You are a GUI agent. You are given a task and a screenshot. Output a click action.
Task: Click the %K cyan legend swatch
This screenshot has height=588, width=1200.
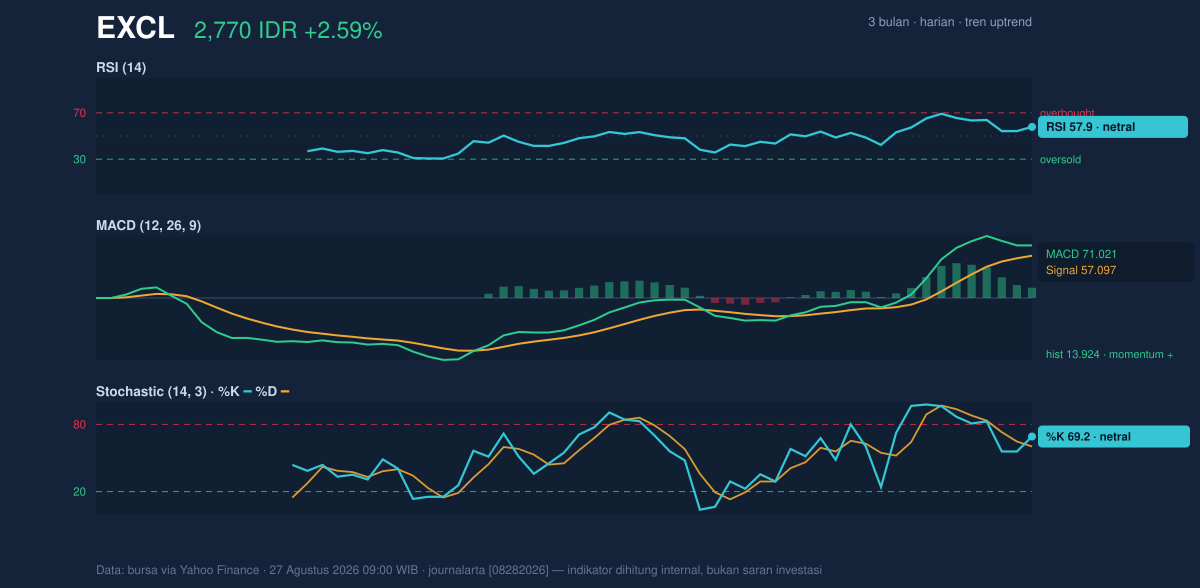coord(247,392)
